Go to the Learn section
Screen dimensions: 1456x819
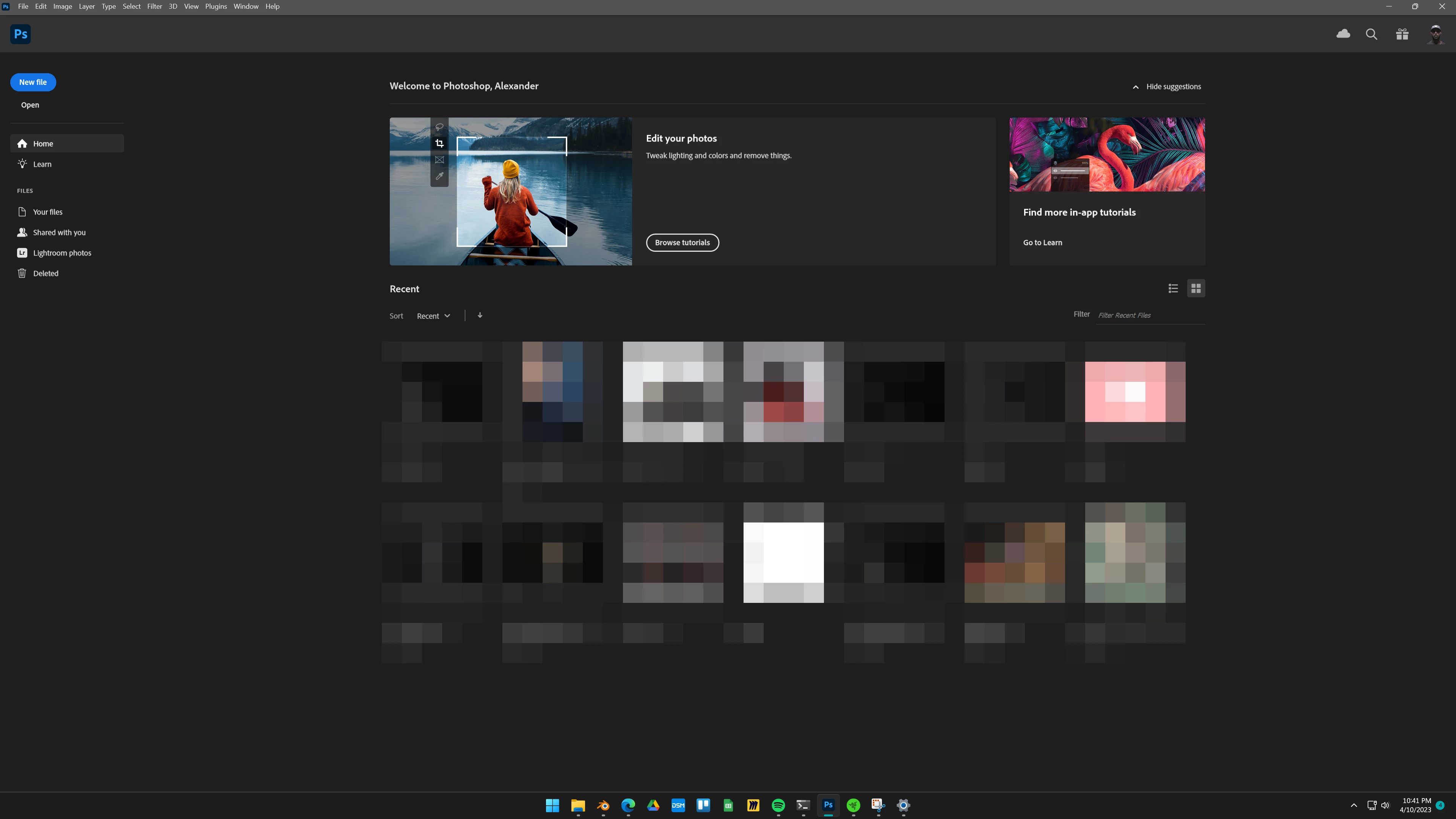click(x=42, y=164)
